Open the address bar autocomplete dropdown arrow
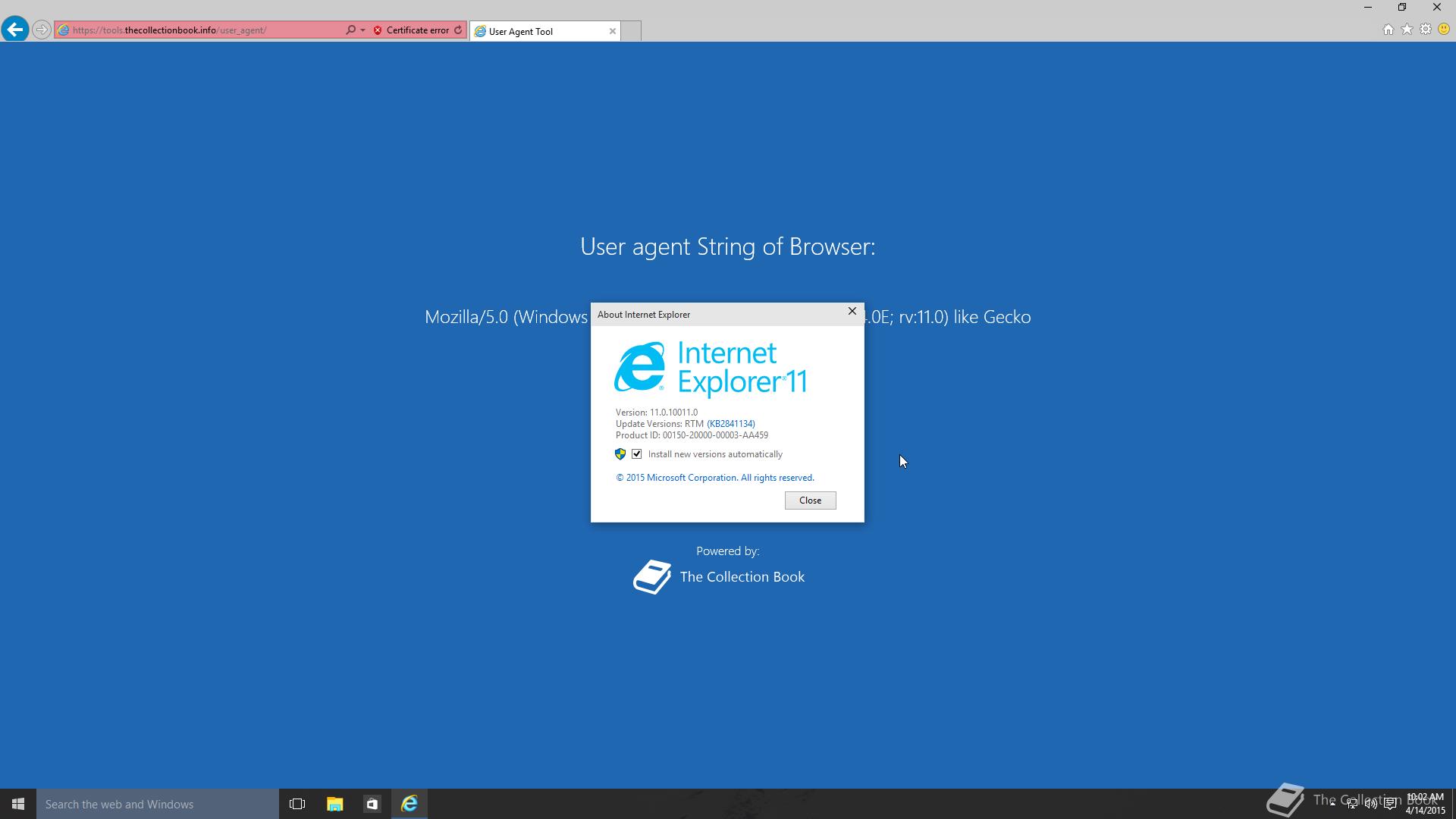The width and height of the screenshot is (1456, 819). (362, 30)
